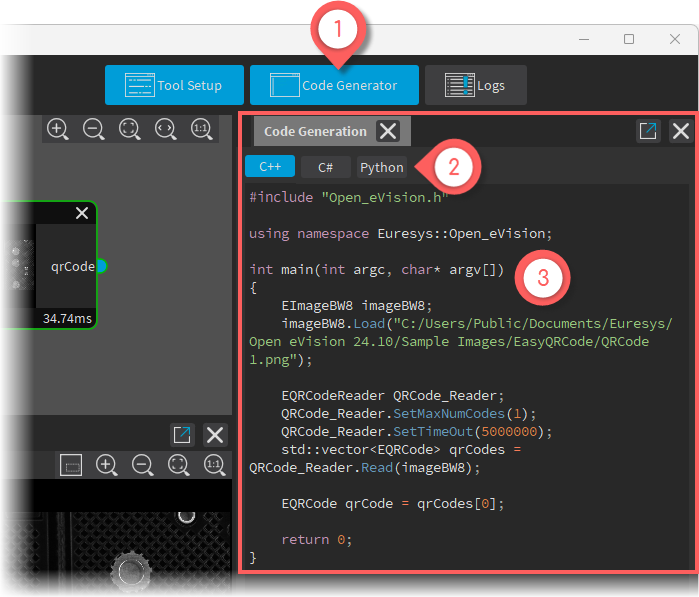The image size is (699, 597).
Task: Select the qrCode node label
Action: click(73, 267)
